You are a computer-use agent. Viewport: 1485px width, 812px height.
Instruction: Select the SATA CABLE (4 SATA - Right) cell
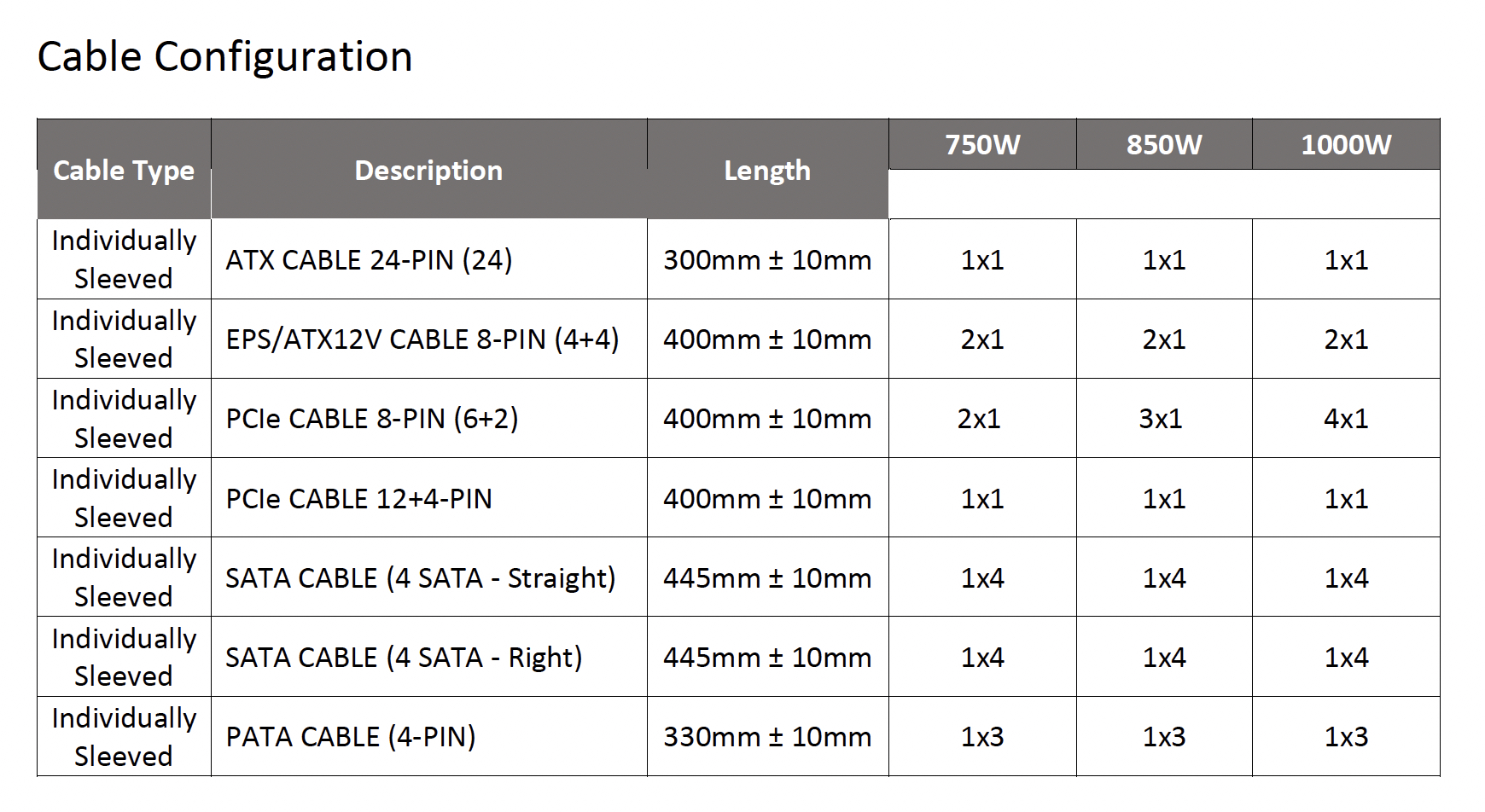tap(404, 658)
